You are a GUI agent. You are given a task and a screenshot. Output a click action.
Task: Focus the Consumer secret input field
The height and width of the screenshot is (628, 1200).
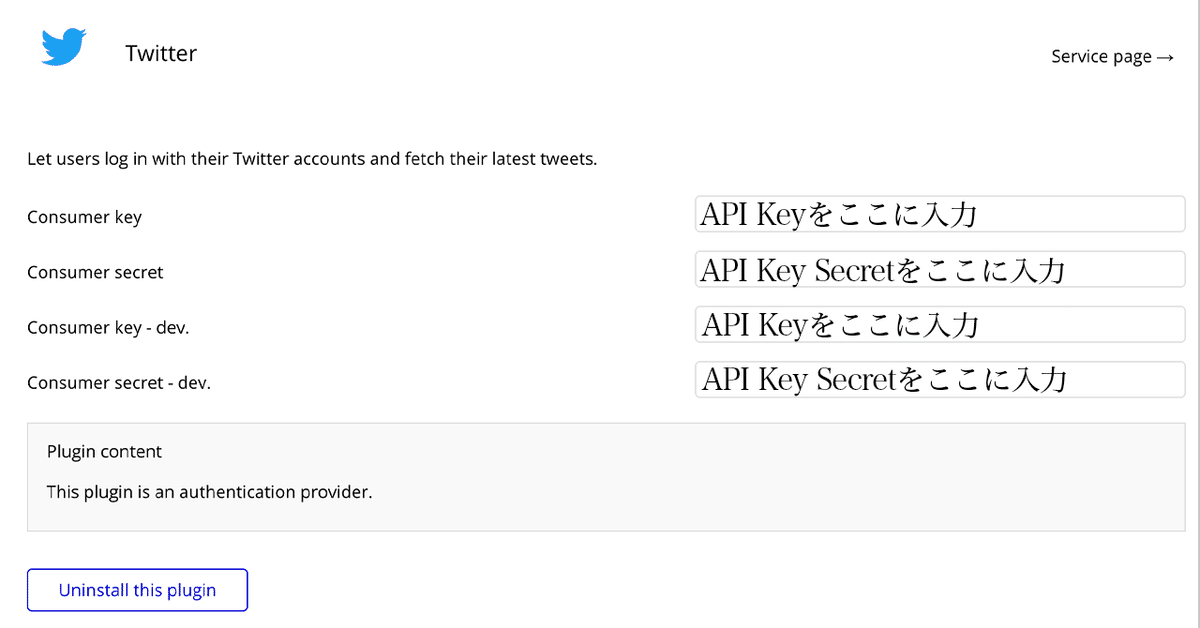940,270
